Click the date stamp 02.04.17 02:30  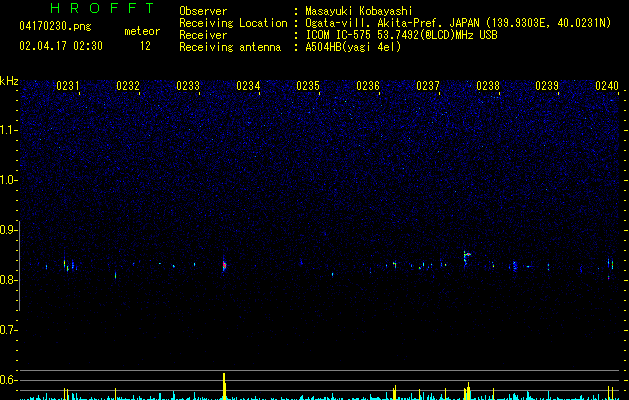pyautogui.click(x=61, y=46)
